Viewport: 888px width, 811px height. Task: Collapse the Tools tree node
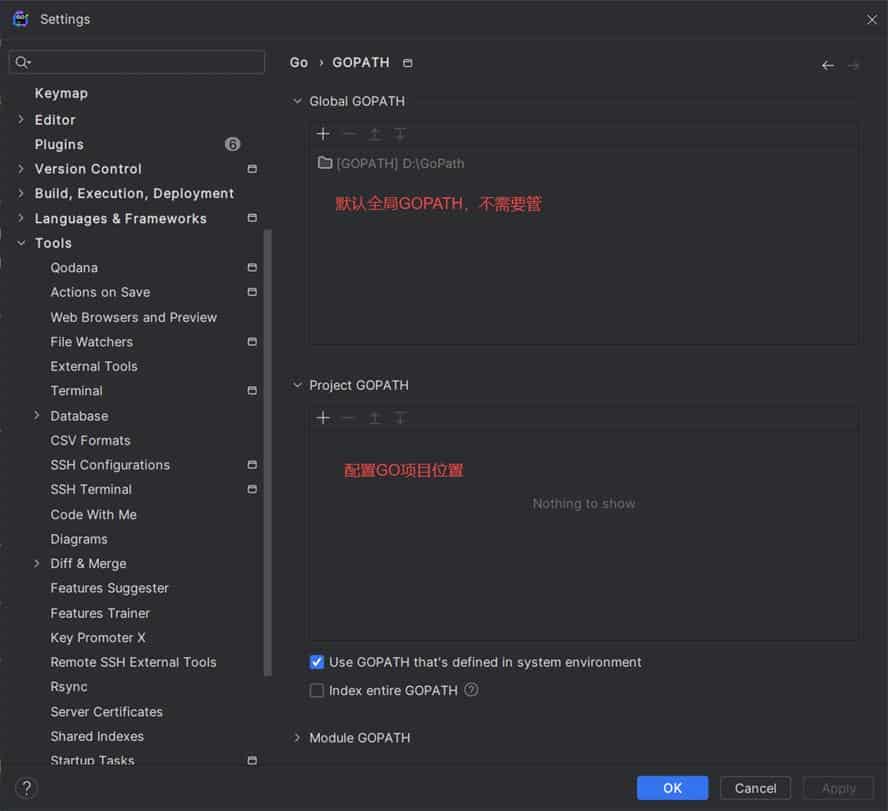pyautogui.click(x=21, y=243)
